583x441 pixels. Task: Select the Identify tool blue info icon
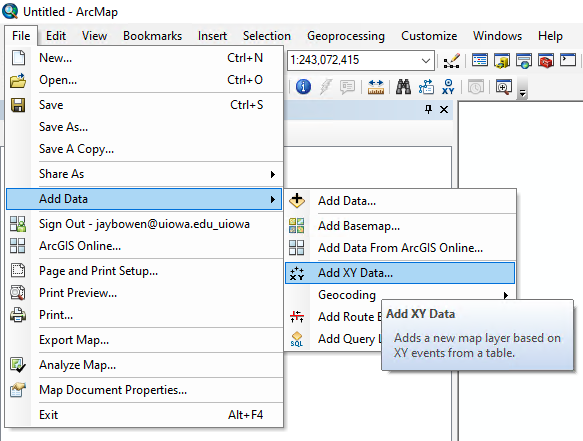point(303,87)
